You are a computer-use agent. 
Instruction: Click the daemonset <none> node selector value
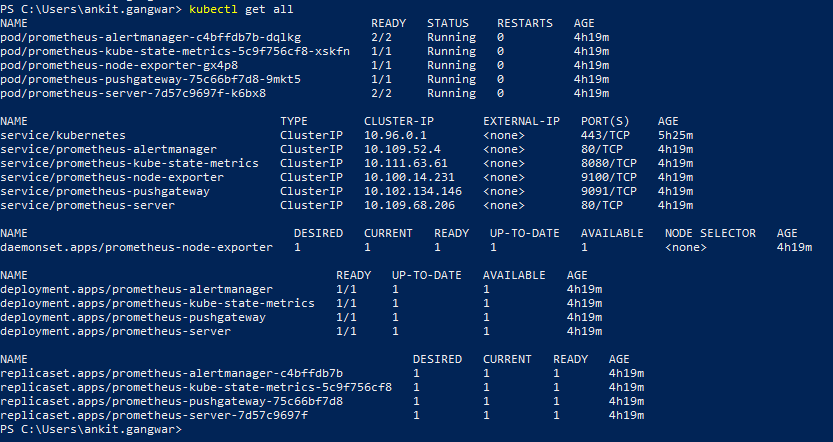tap(686, 247)
